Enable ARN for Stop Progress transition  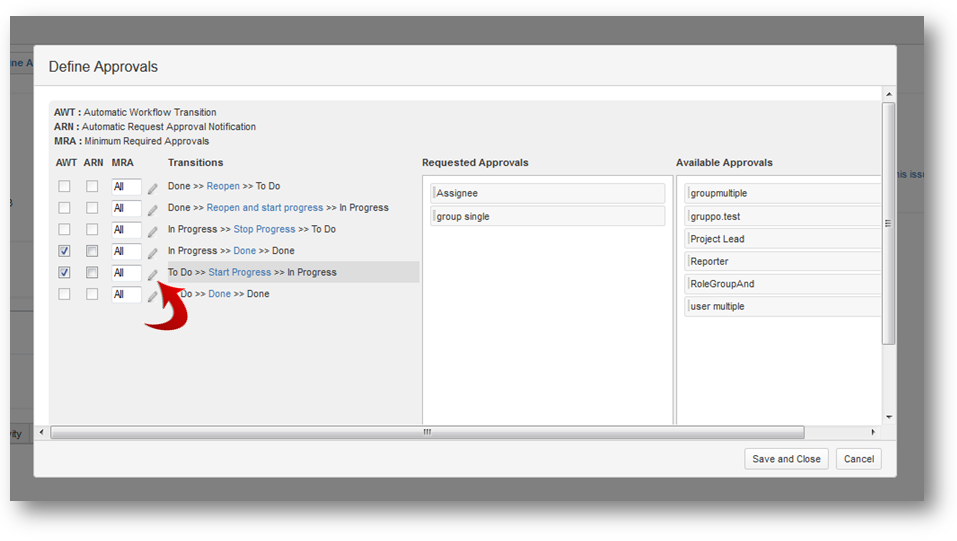point(92,229)
